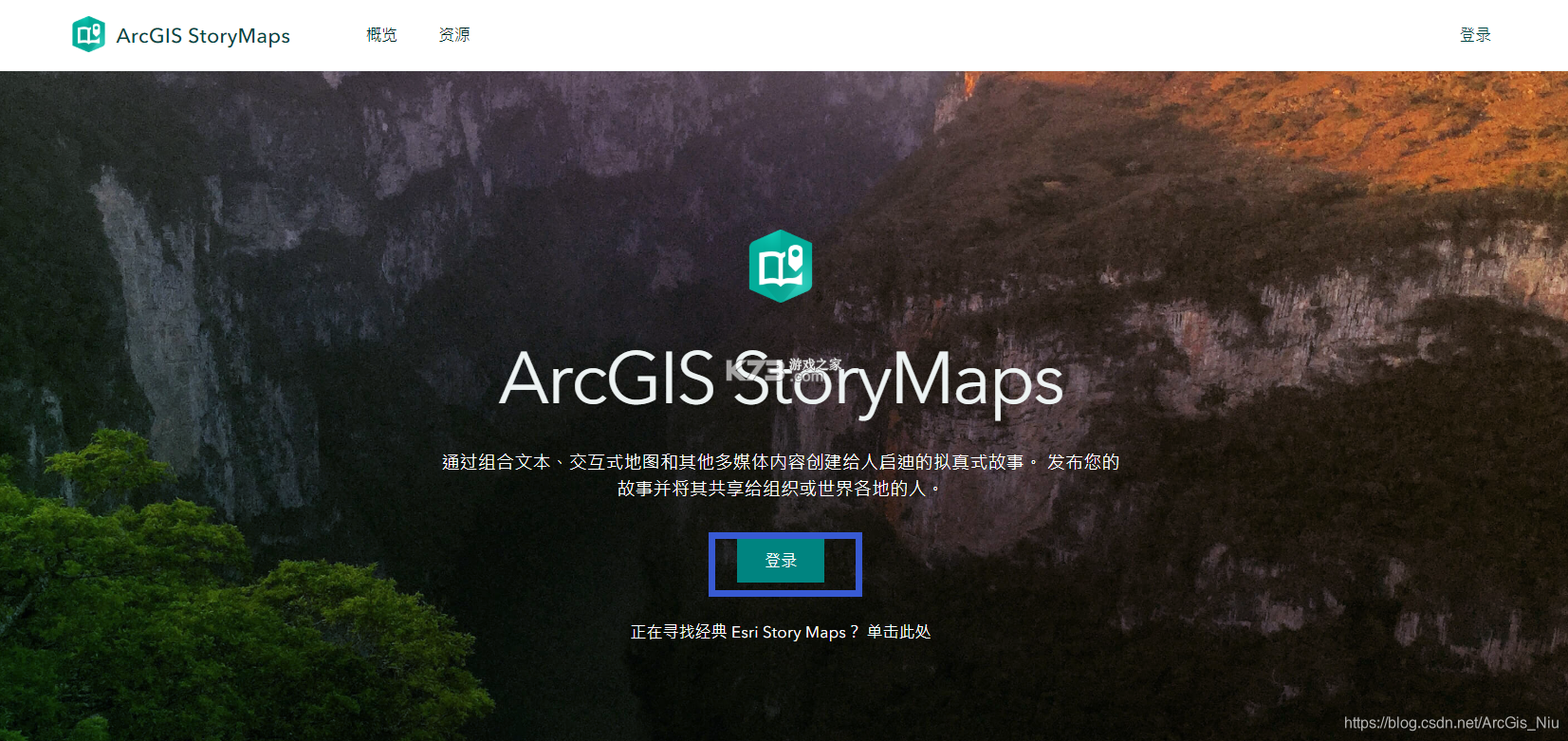Click the large StoryMaps hexagon logo
The width and height of the screenshot is (1568, 741).
(781, 266)
